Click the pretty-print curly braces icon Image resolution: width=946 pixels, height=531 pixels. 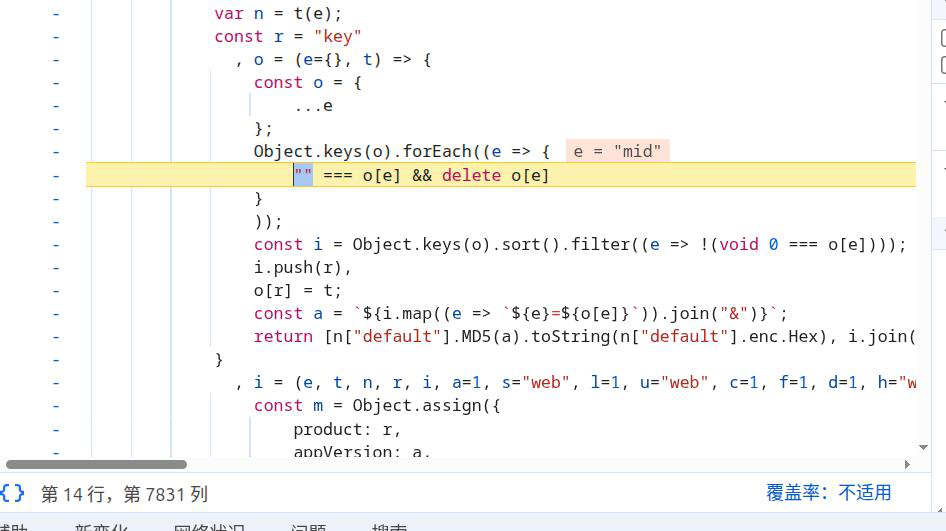click(13, 493)
